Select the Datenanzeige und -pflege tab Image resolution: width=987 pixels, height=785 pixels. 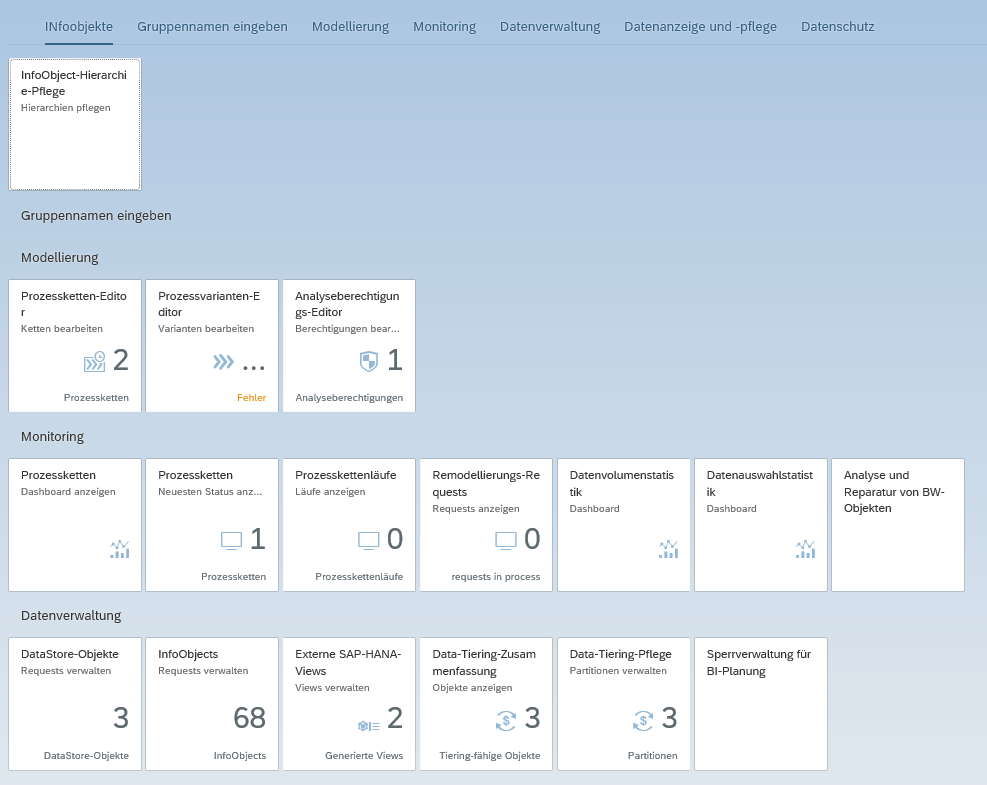700,26
